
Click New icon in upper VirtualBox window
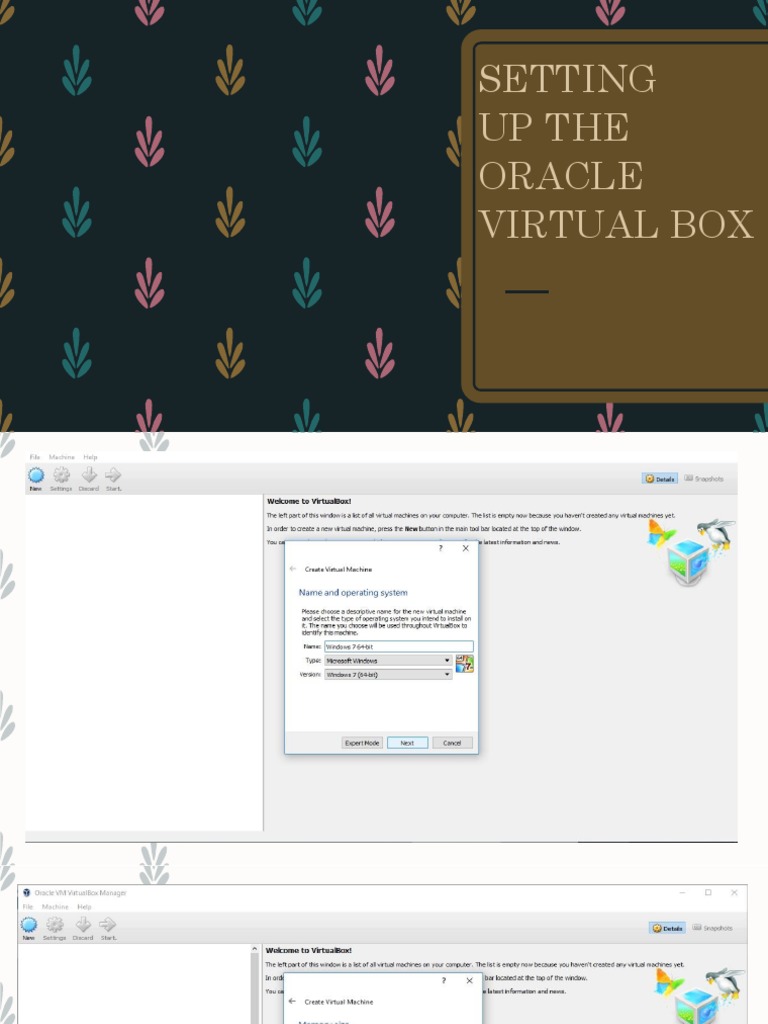36,475
